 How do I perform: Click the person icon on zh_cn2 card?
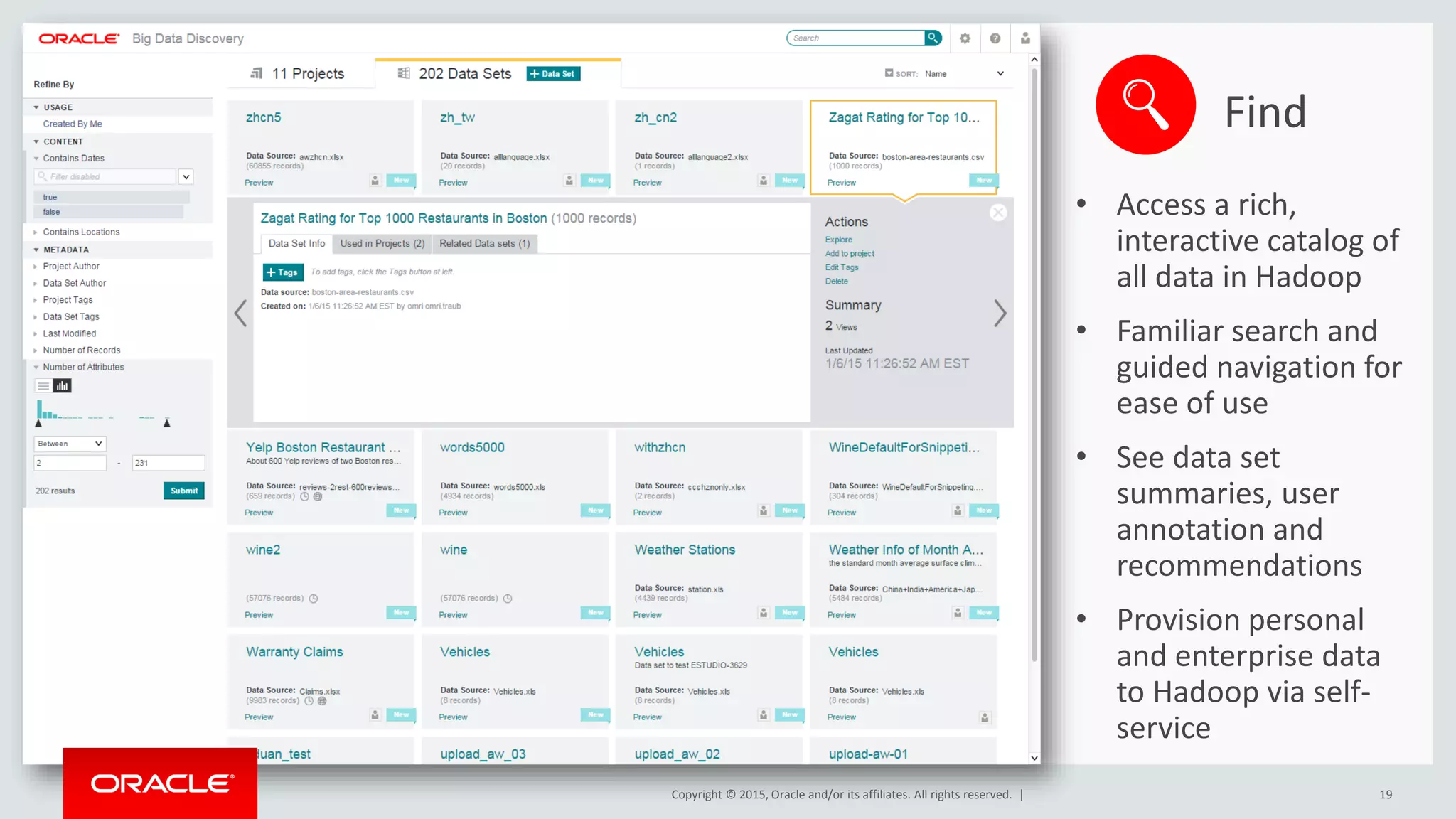(x=764, y=181)
